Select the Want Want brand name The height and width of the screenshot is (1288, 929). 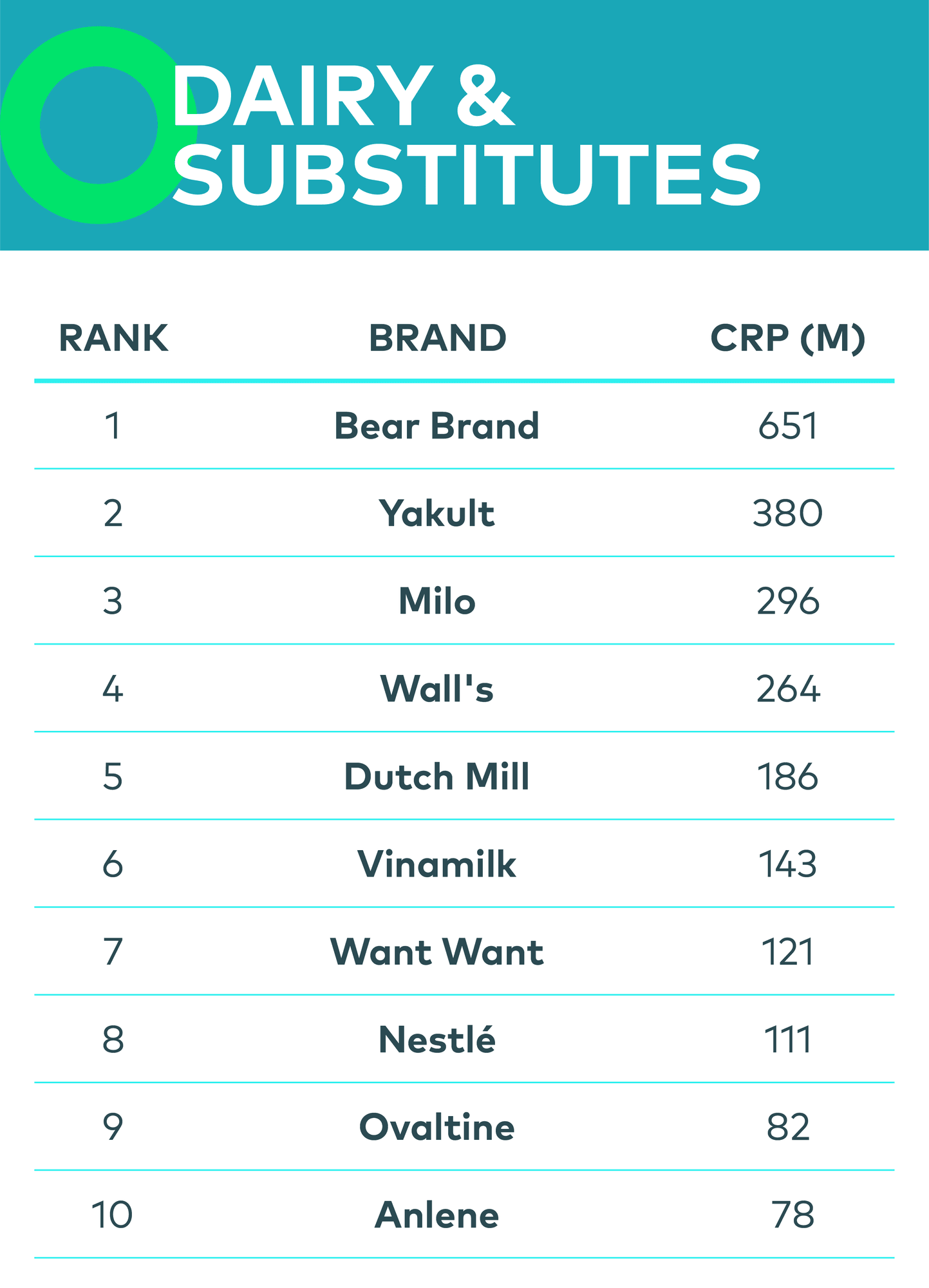click(x=436, y=952)
